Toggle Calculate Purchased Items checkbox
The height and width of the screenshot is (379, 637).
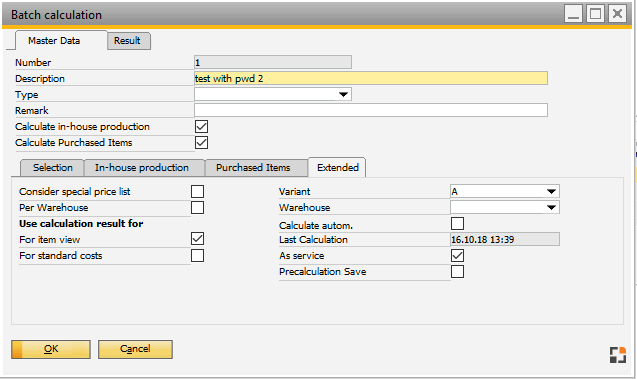[x=202, y=143]
